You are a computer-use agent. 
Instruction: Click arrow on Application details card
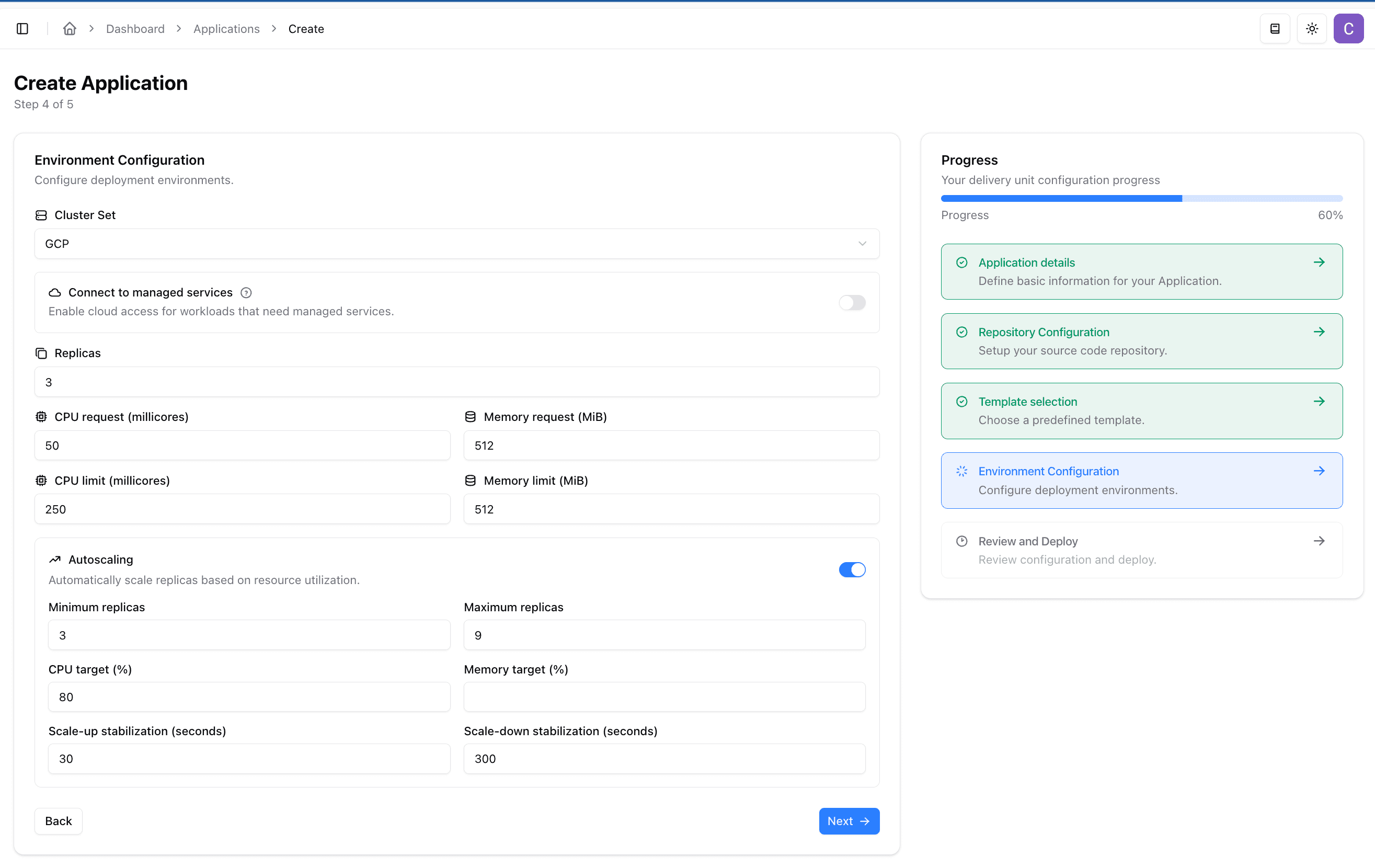tap(1319, 262)
